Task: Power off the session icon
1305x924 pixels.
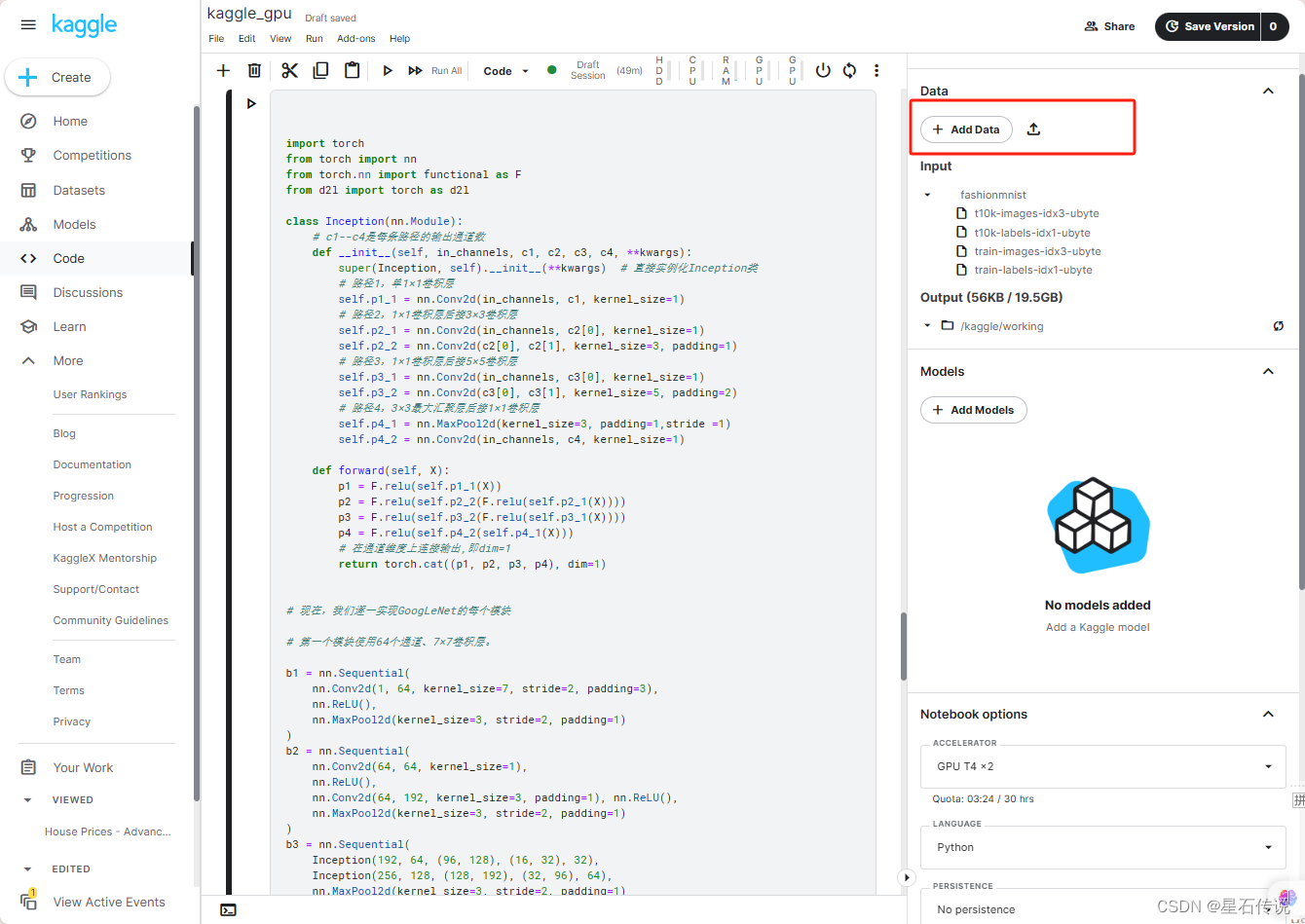Action: coord(823,70)
